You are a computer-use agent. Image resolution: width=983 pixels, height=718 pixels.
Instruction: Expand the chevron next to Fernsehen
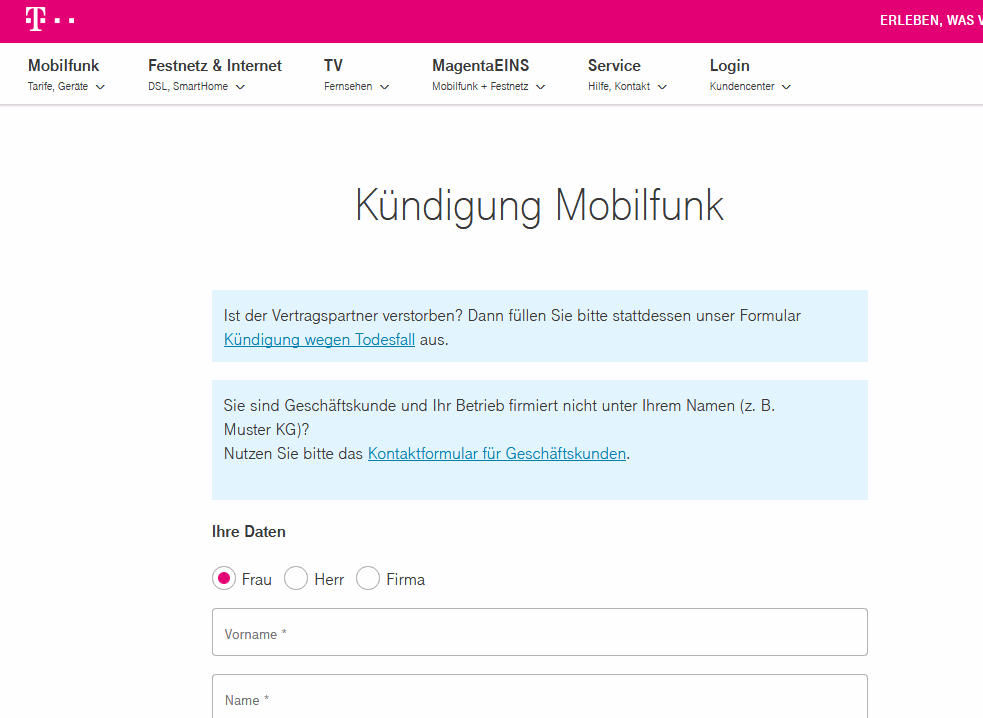coord(385,87)
